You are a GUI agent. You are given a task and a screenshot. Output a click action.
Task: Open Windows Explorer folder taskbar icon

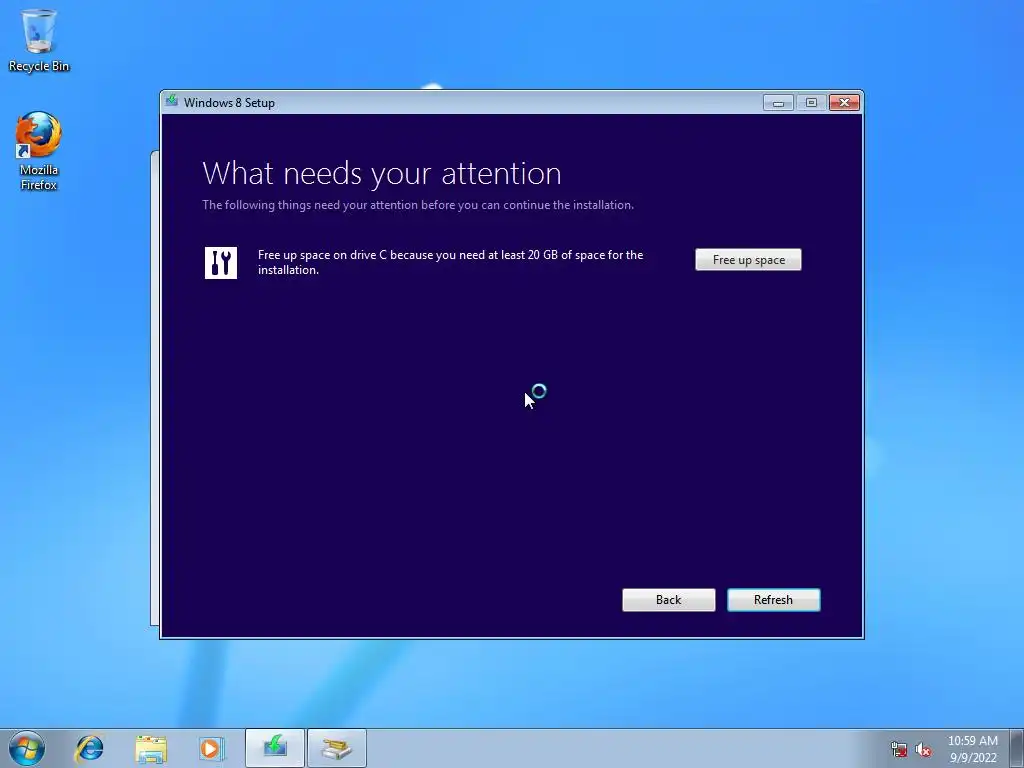151,748
